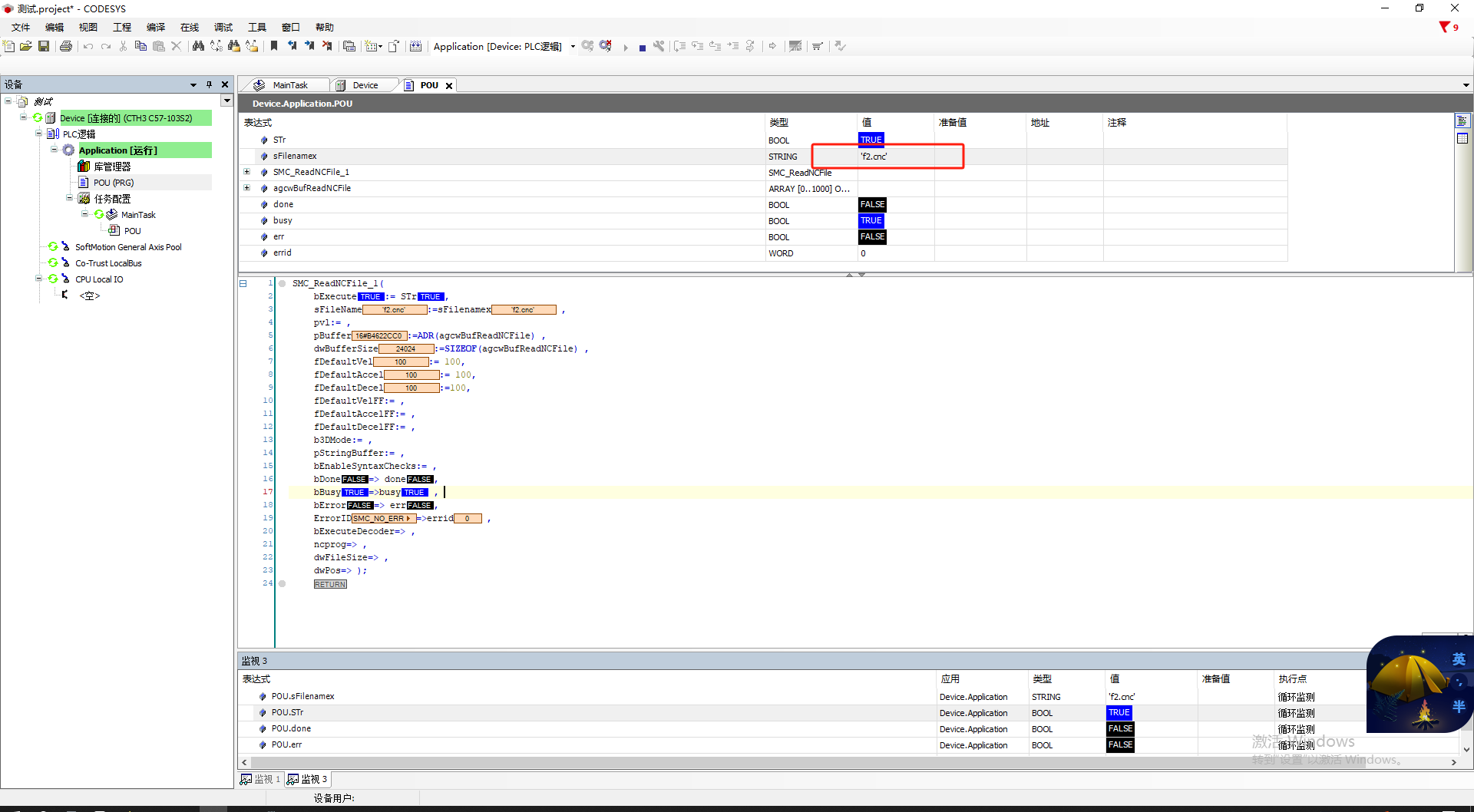Image resolution: width=1474 pixels, height=812 pixels.
Task: Expand SMC_ReadNCFile_1 variable row
Action: click(x=246, y=172)
